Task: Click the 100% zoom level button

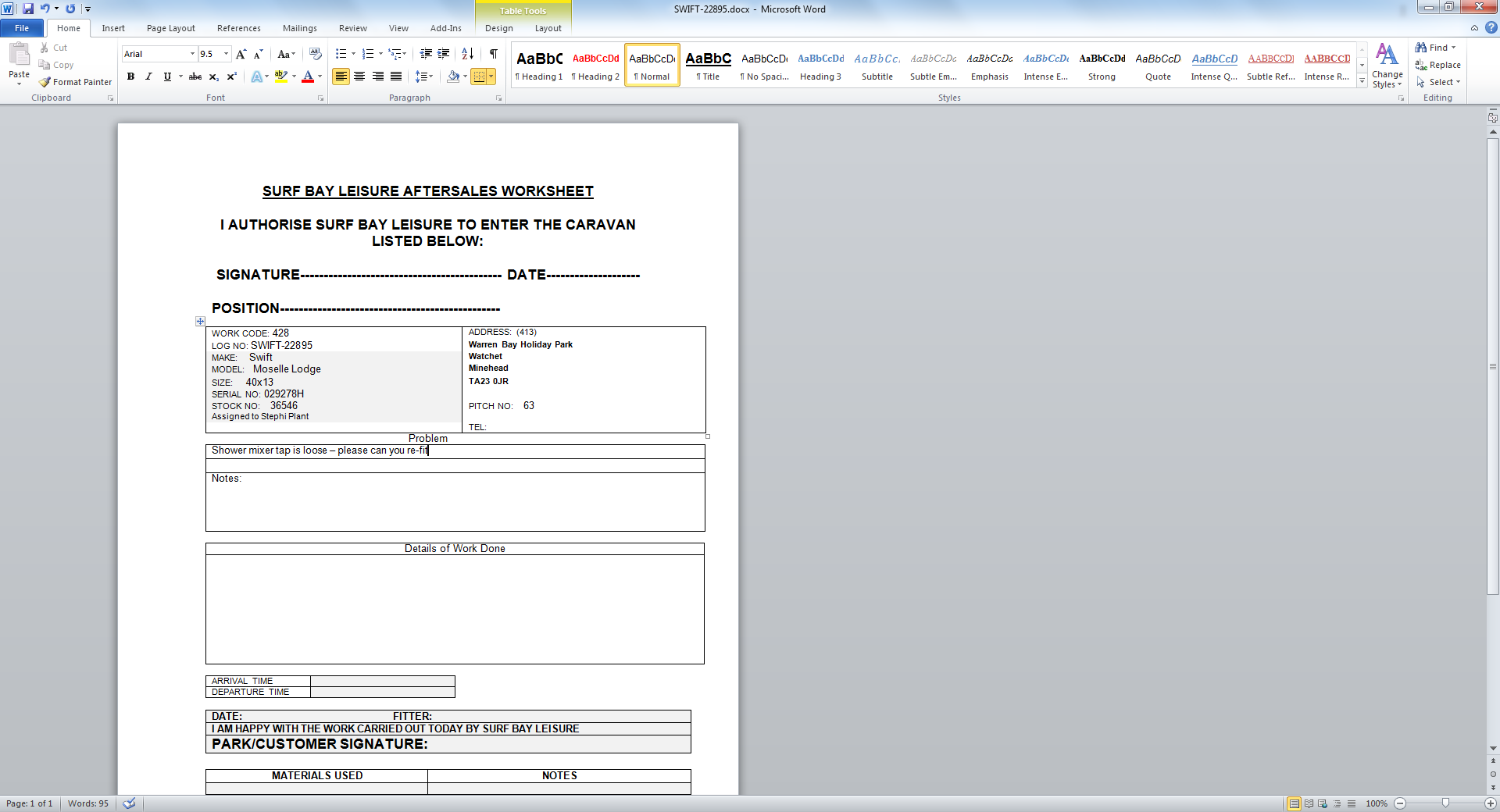Action: [x=1377, y=803]
